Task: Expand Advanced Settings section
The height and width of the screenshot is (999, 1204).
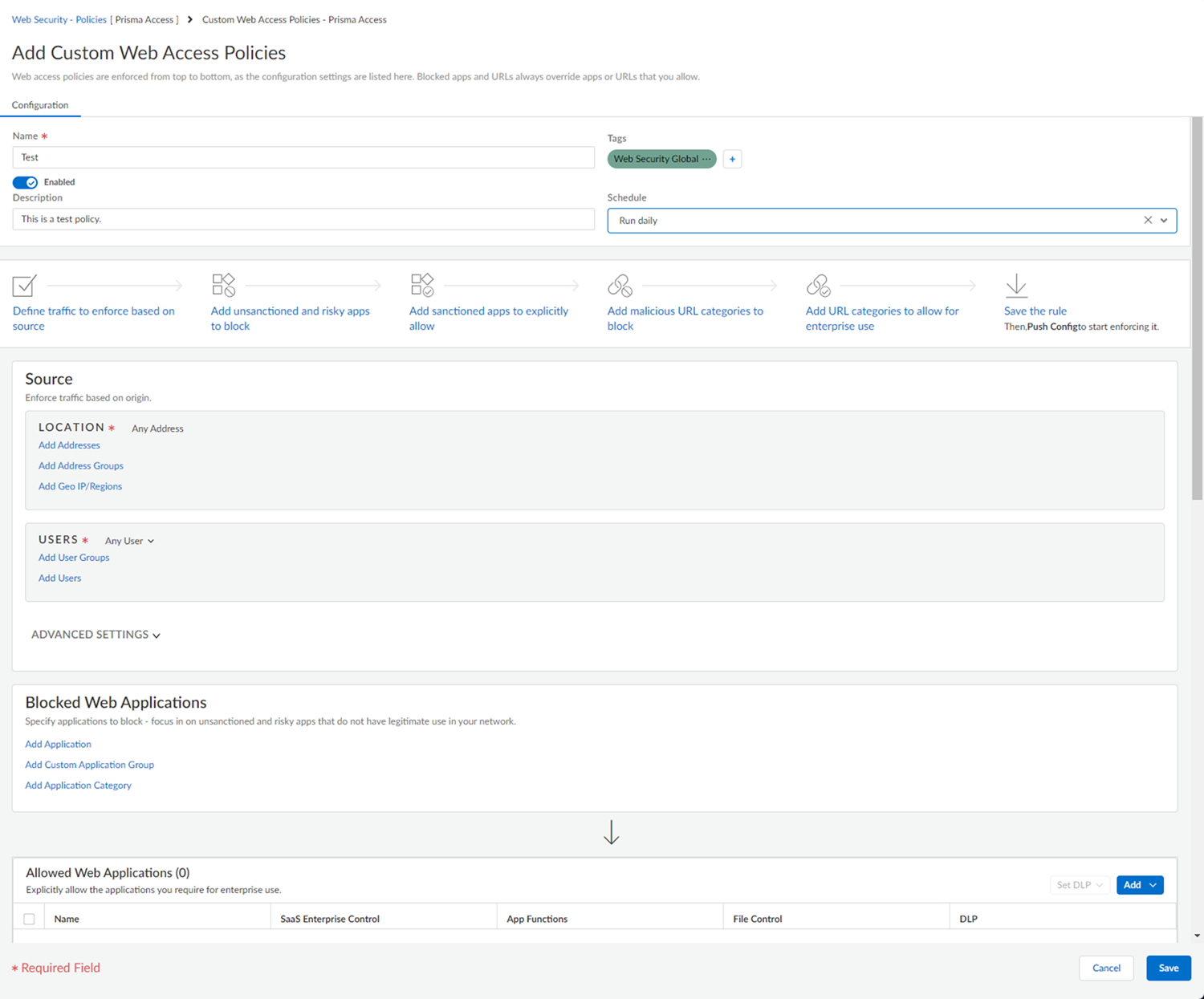Action: (96, 635)
